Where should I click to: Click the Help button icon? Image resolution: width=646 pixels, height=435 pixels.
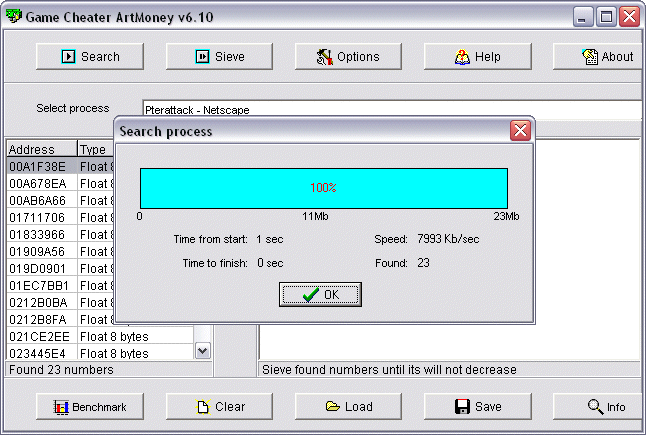(462, 57)
